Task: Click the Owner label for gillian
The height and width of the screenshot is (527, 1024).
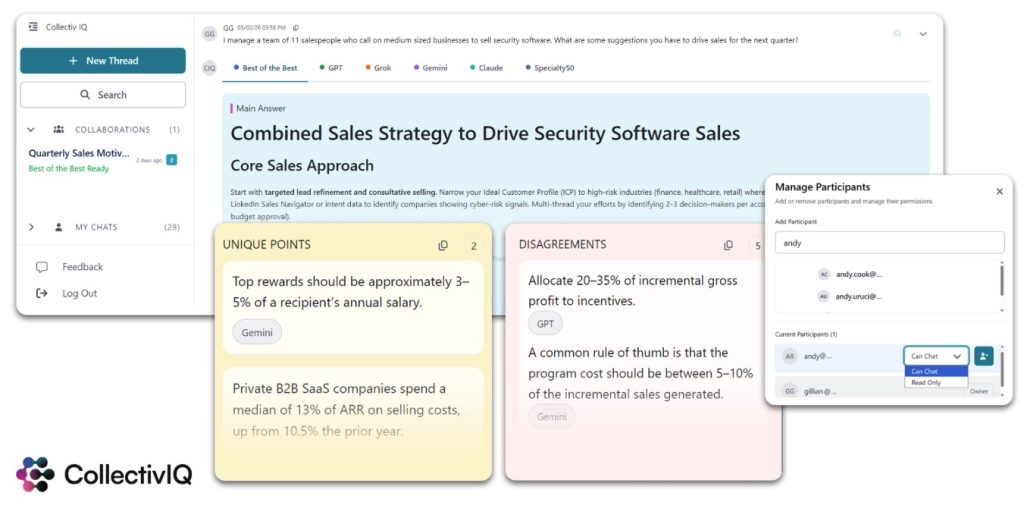Action: click(x=978, y=391)
